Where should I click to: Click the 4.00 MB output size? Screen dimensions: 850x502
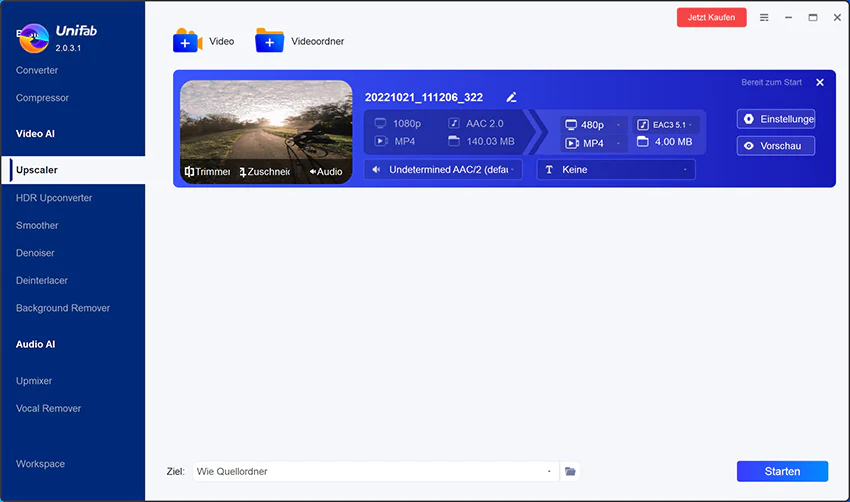673,141
